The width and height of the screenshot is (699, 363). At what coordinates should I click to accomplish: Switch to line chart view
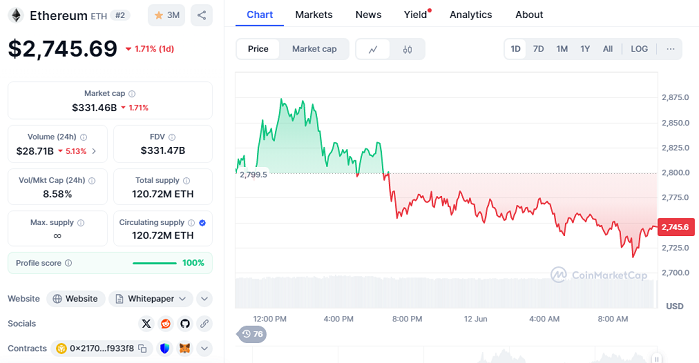[x=373, y=49]
